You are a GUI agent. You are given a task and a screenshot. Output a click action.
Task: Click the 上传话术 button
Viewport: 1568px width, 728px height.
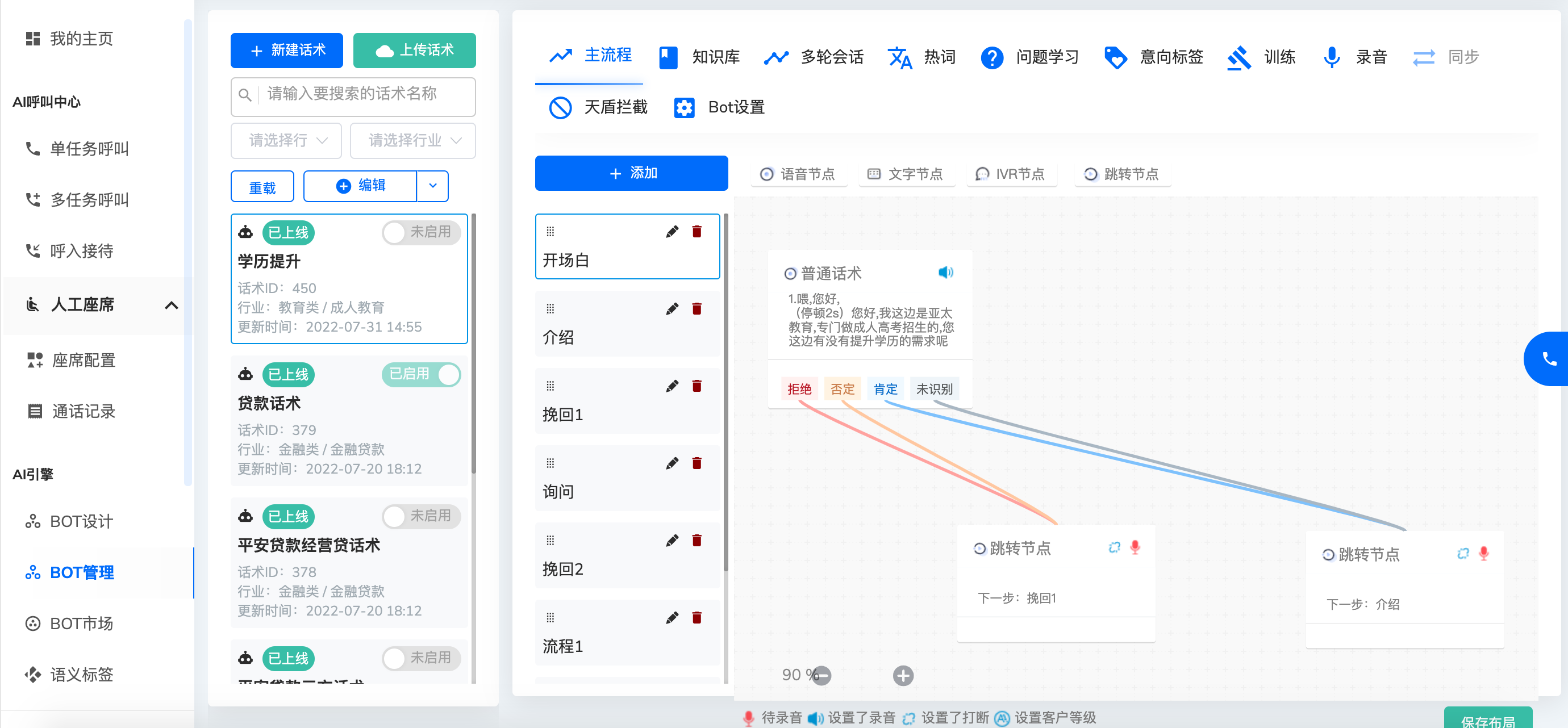(x=415, y=51)
